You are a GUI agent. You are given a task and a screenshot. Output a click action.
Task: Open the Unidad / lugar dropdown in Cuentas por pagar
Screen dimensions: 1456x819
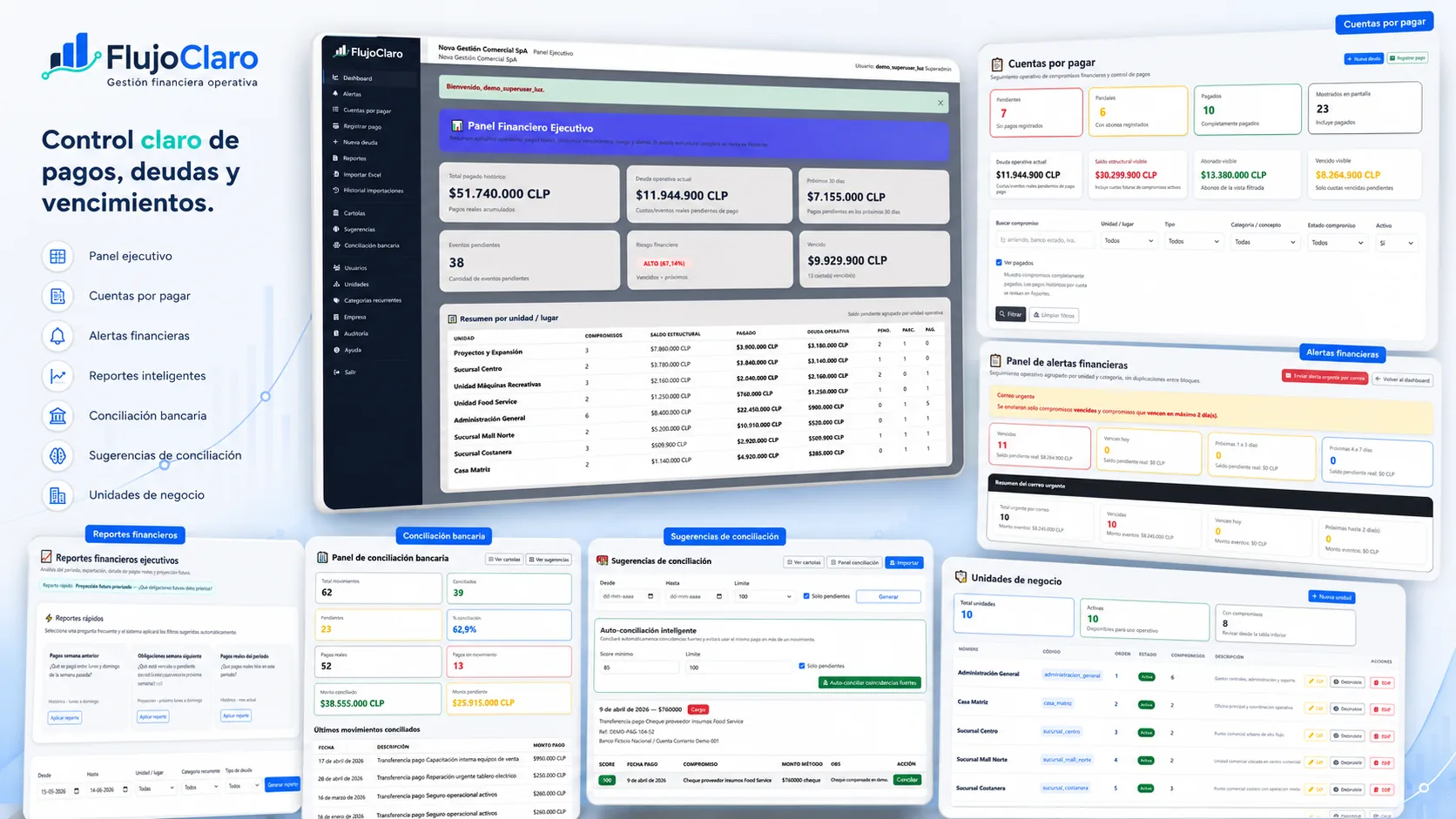pos(1129,241)
